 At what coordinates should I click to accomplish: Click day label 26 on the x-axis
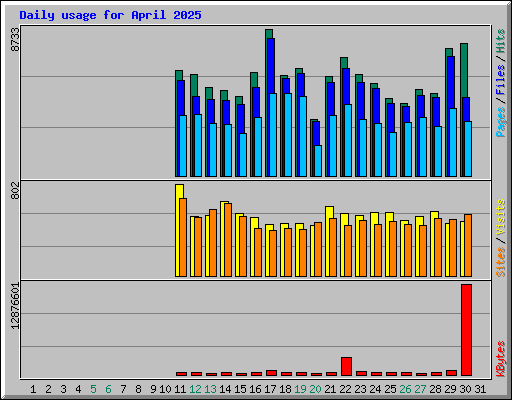tap(405, 389)
